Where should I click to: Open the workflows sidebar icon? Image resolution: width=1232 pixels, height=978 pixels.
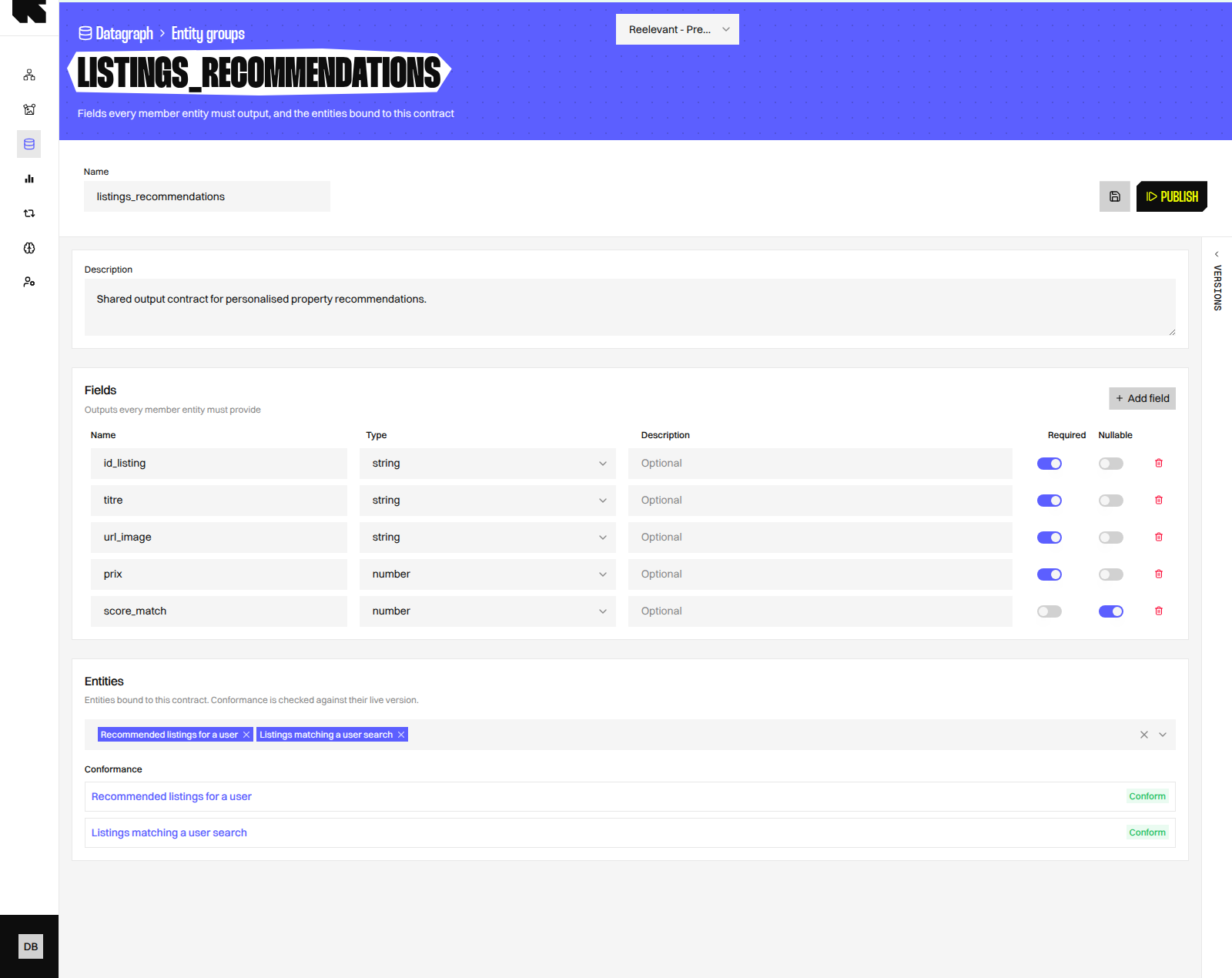[x=29, y=75]
